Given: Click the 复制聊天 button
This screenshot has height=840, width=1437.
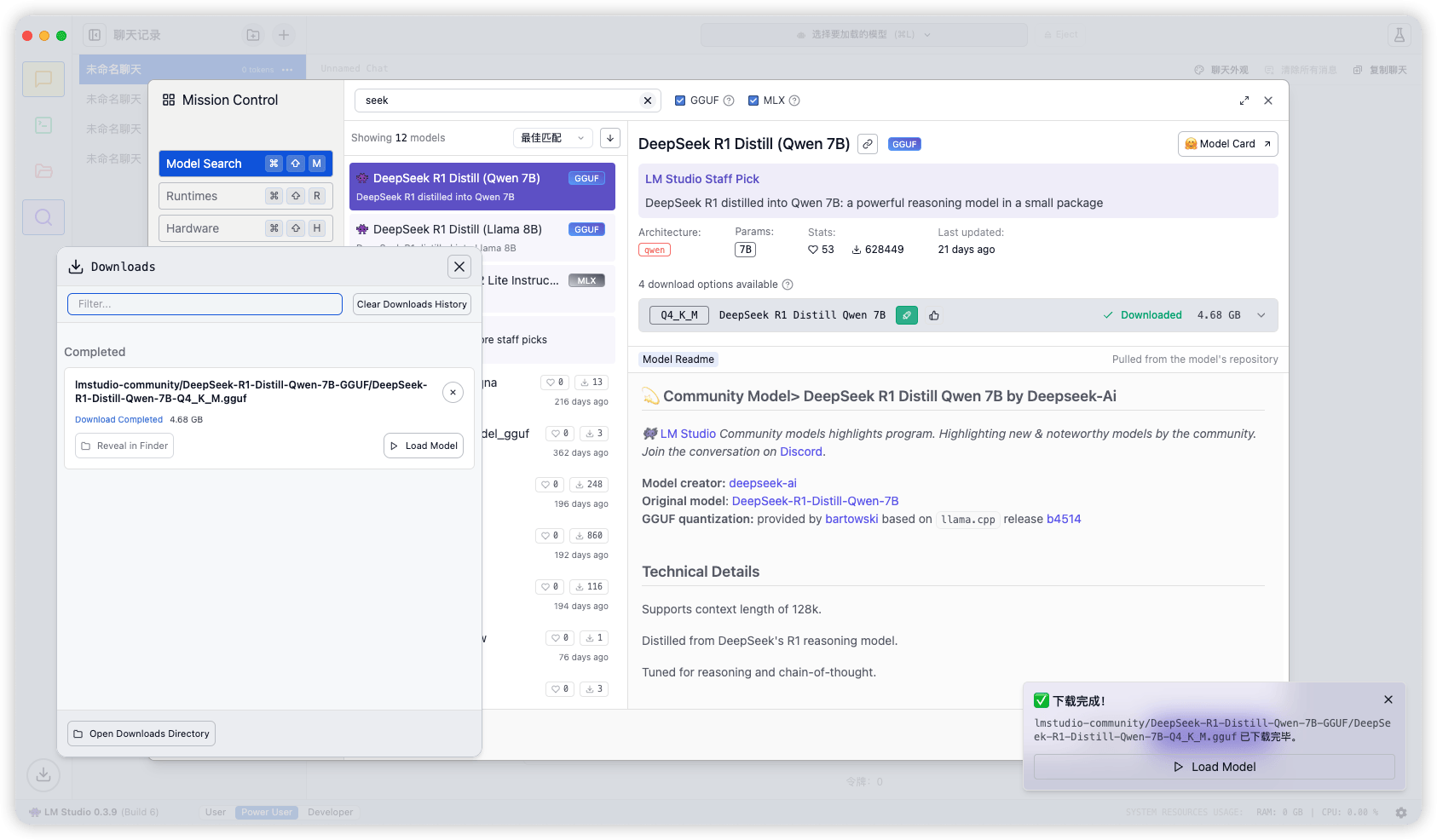Looking at the screenshot, I should pos(1380,70).
